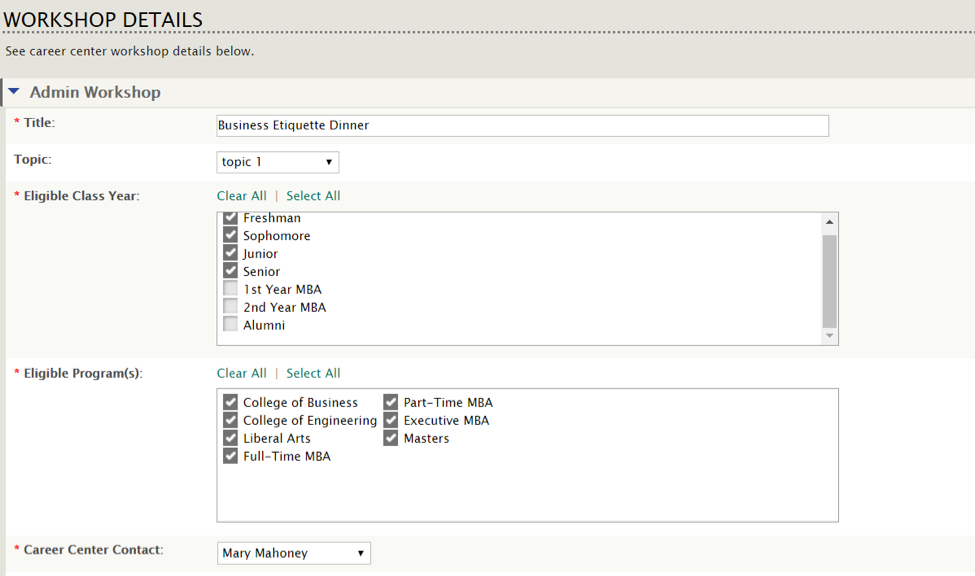Open the Topic dropdown
Image resolution: width=975 pixels, height=576 pixels.
tap(277, 162)
